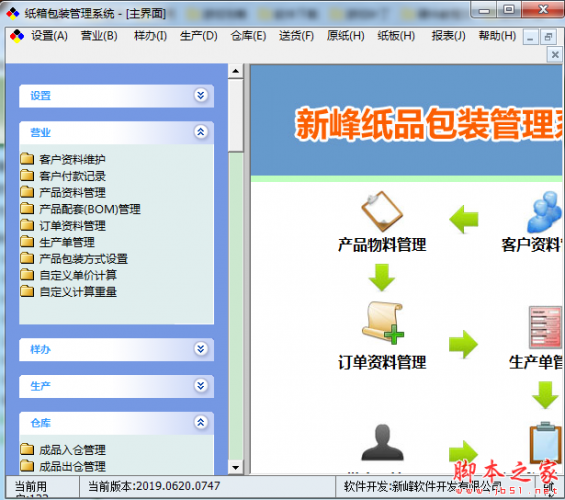Collapse the 营业 sidebar panel chevron
Viewport: 565px width, 500px height.
tap(201, 132)
